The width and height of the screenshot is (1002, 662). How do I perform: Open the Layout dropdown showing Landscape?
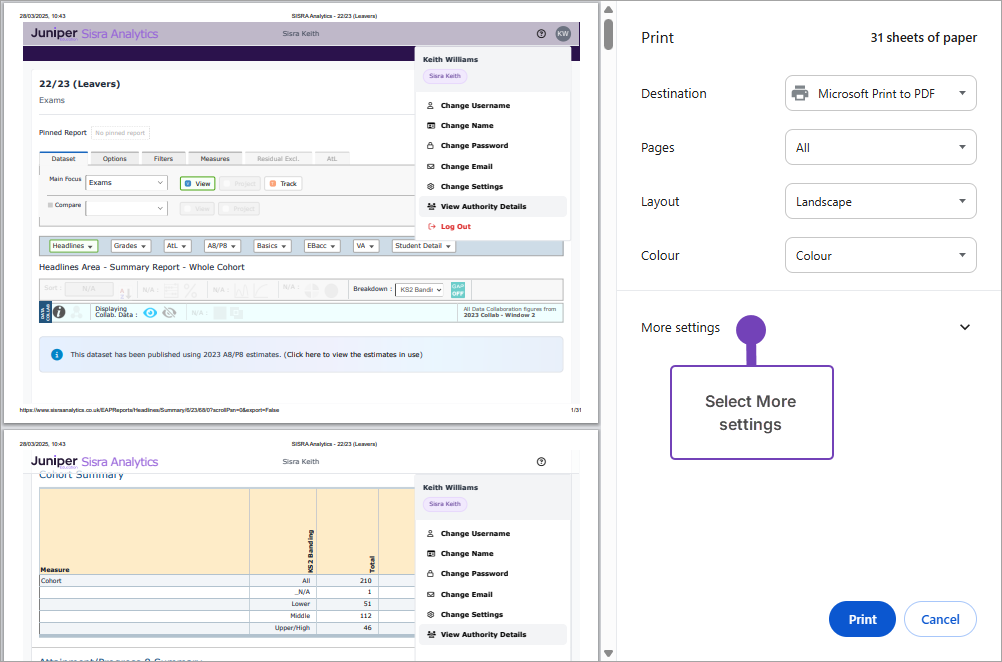coord(880,201)
